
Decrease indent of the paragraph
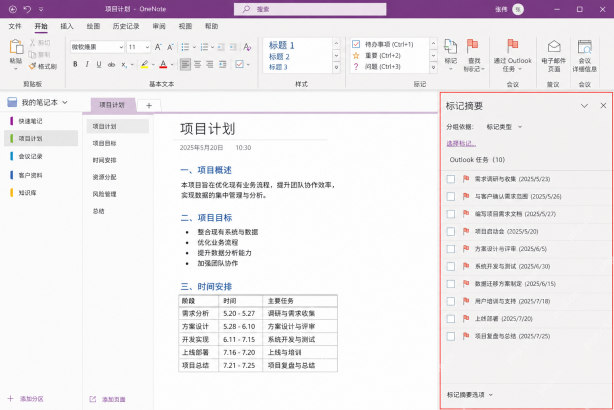221,47
